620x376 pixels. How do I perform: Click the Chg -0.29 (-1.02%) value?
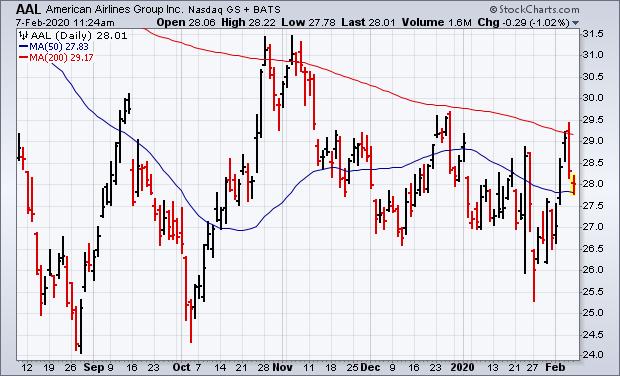524,23
